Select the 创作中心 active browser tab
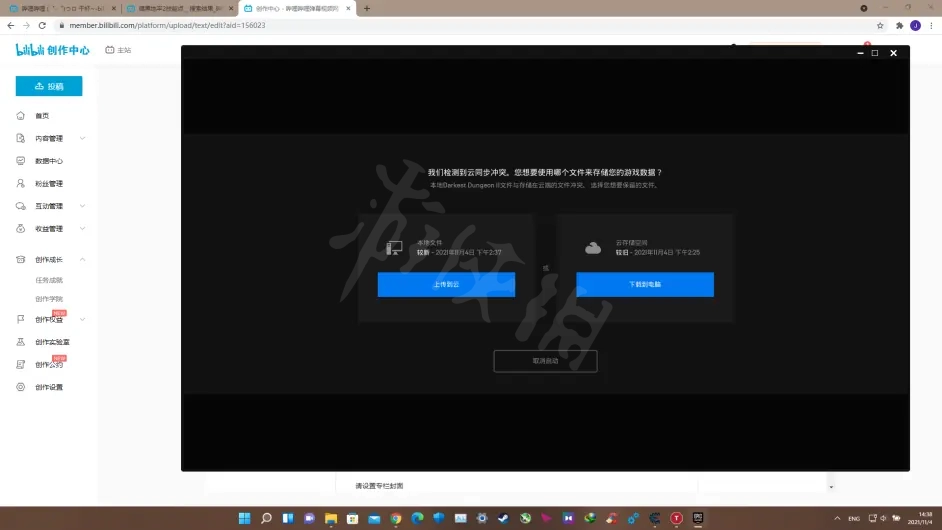Image resolution: width=942 pixels, height=530 pixels. (297, 8)
